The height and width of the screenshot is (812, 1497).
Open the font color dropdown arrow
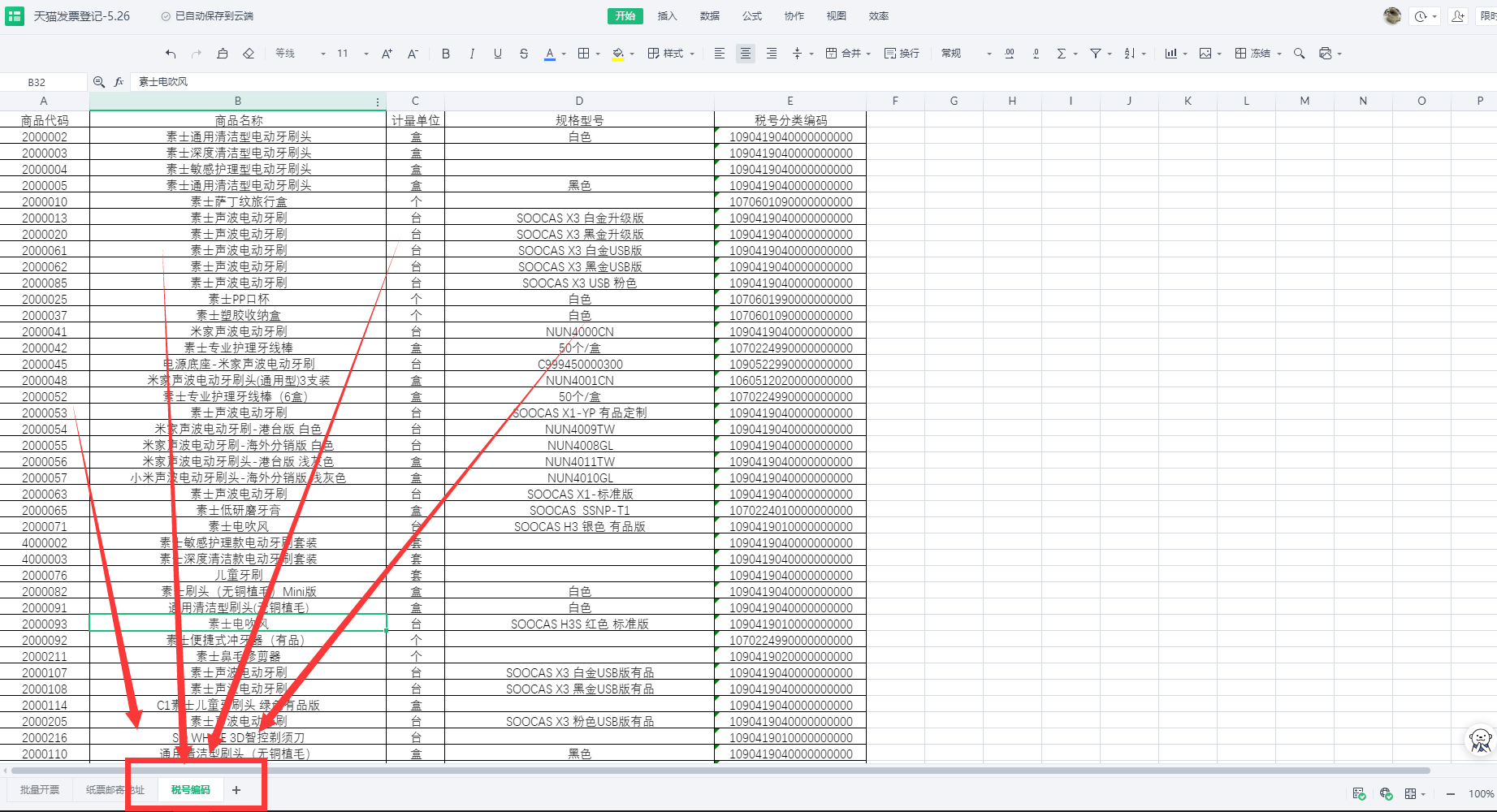coord(564,54)
